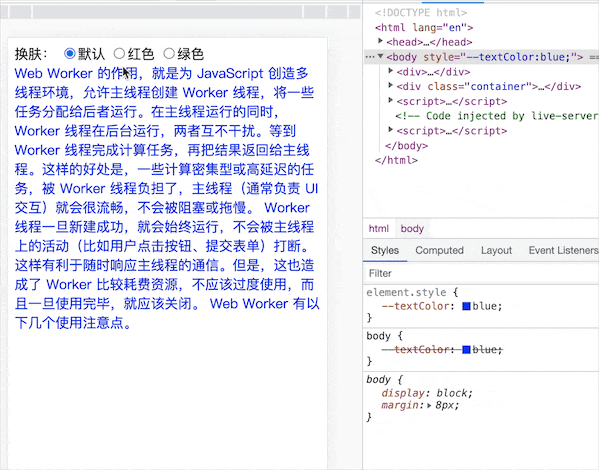
Task: Click the --textColor property name in element.style
Action: point(415,306)
